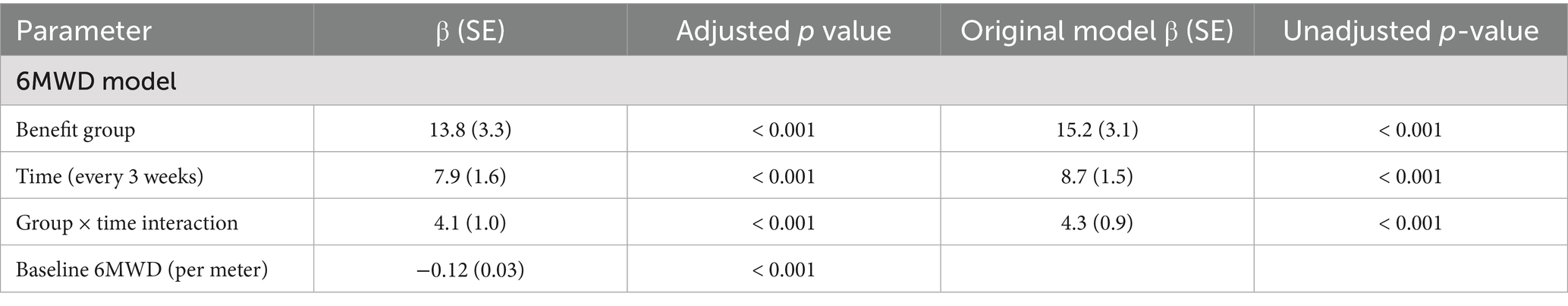Select the 7.9 (1.6) cell
The image size is (1568, 306).
pyautogui.click(x=470, y=176)
